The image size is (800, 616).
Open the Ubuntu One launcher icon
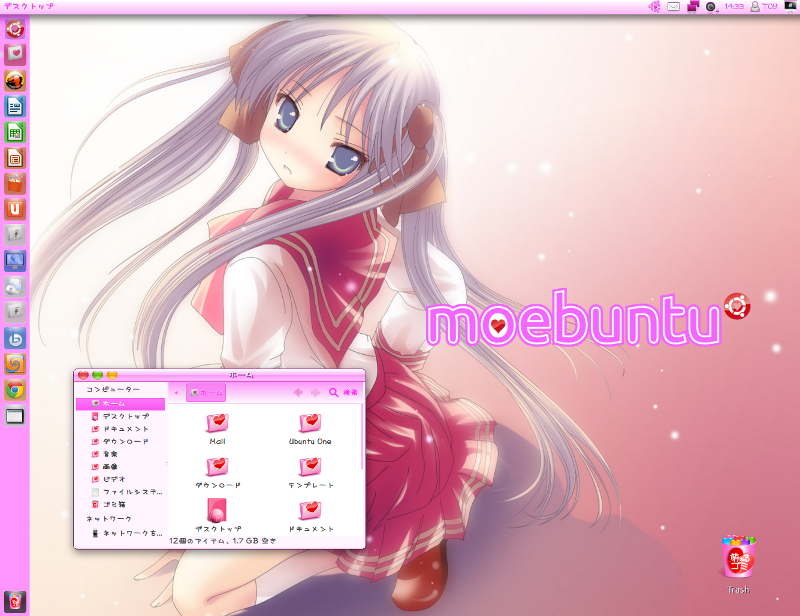pyautogui.click(x=15, y=209)
